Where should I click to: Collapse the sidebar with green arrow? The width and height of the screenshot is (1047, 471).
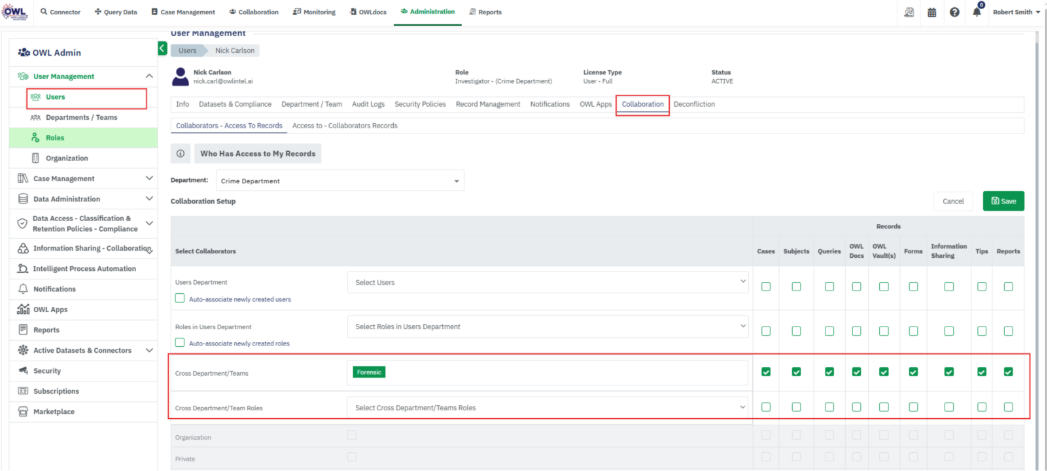point(162,48)
